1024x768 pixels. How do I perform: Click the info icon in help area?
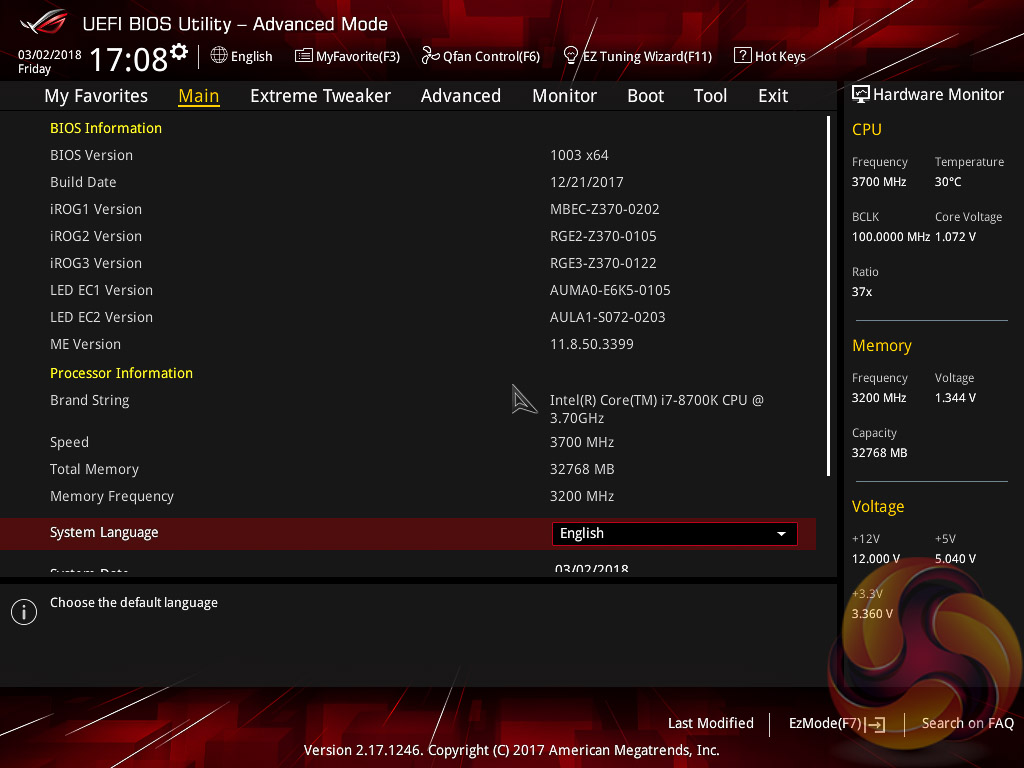(24, 612)
